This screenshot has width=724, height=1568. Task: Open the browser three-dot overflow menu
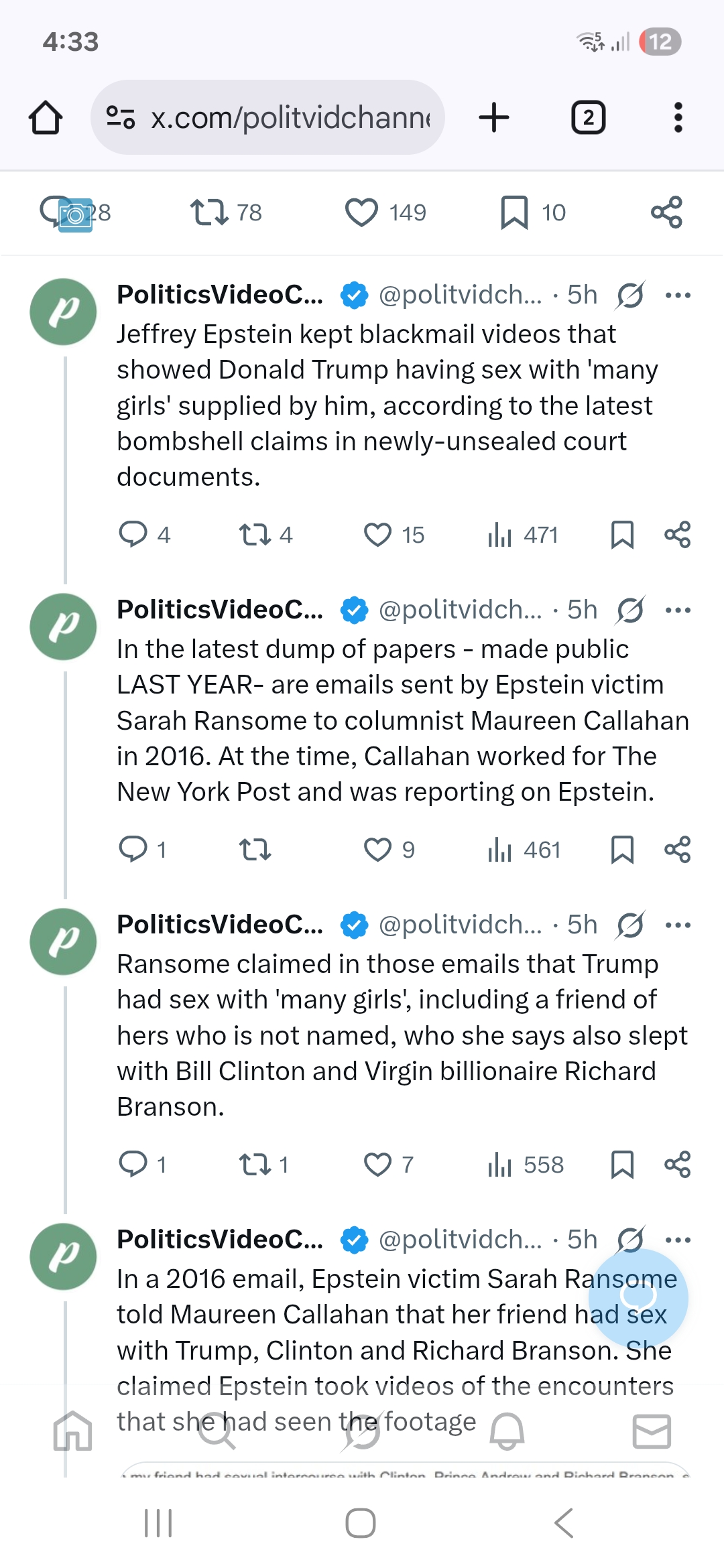point(678,118)
